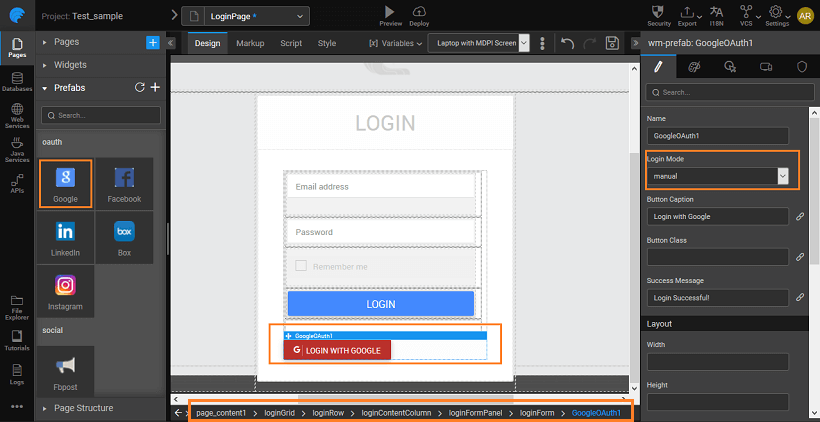Click the Preview play icon
Image resolution: width=820 pixels, height=422 pixels.
coord(391,10)
